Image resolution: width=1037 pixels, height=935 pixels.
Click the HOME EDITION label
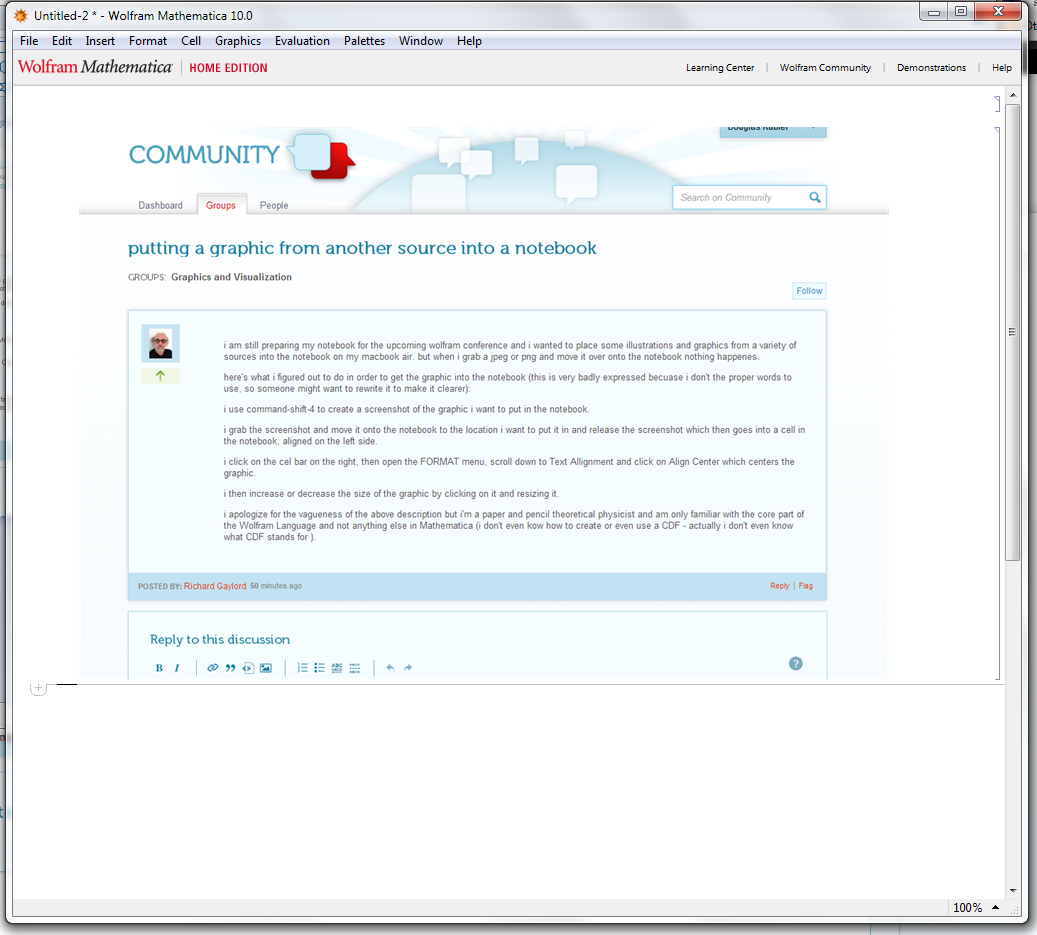(x=228, y=68)
